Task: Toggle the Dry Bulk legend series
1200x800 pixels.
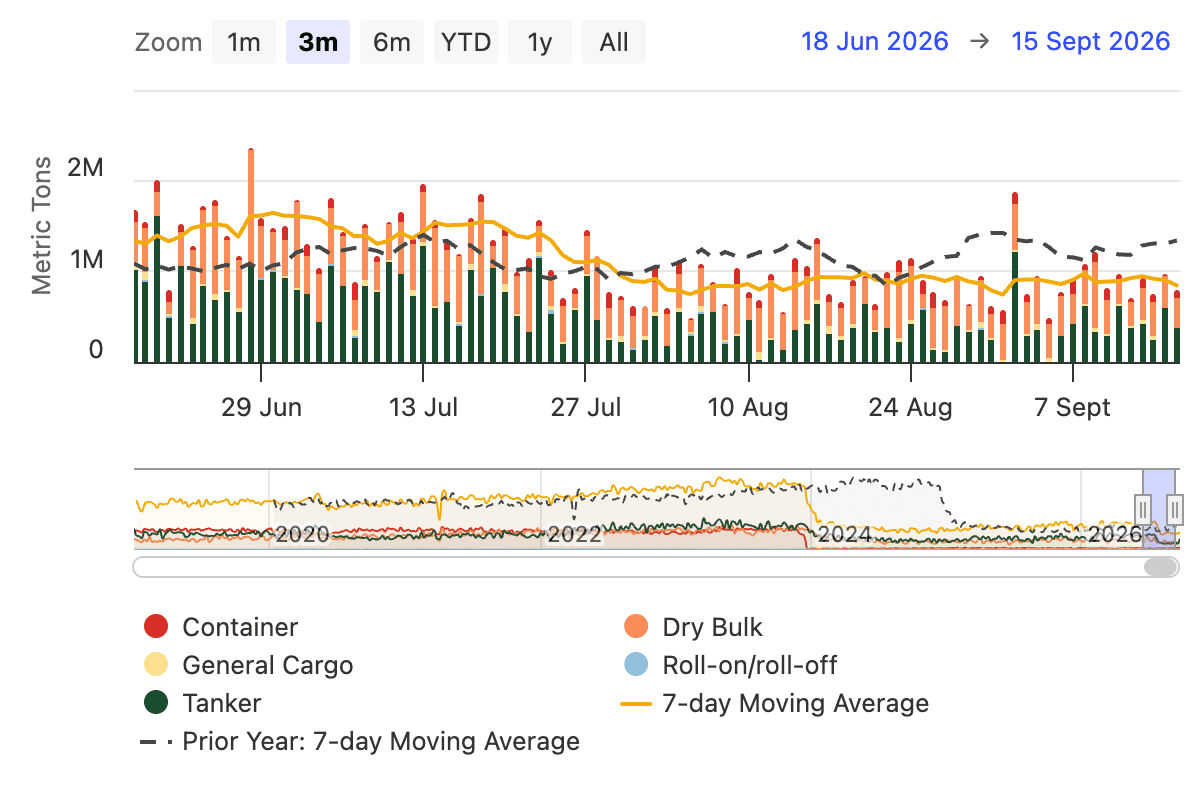Action: pyautogui.click(x=693, y=627)
